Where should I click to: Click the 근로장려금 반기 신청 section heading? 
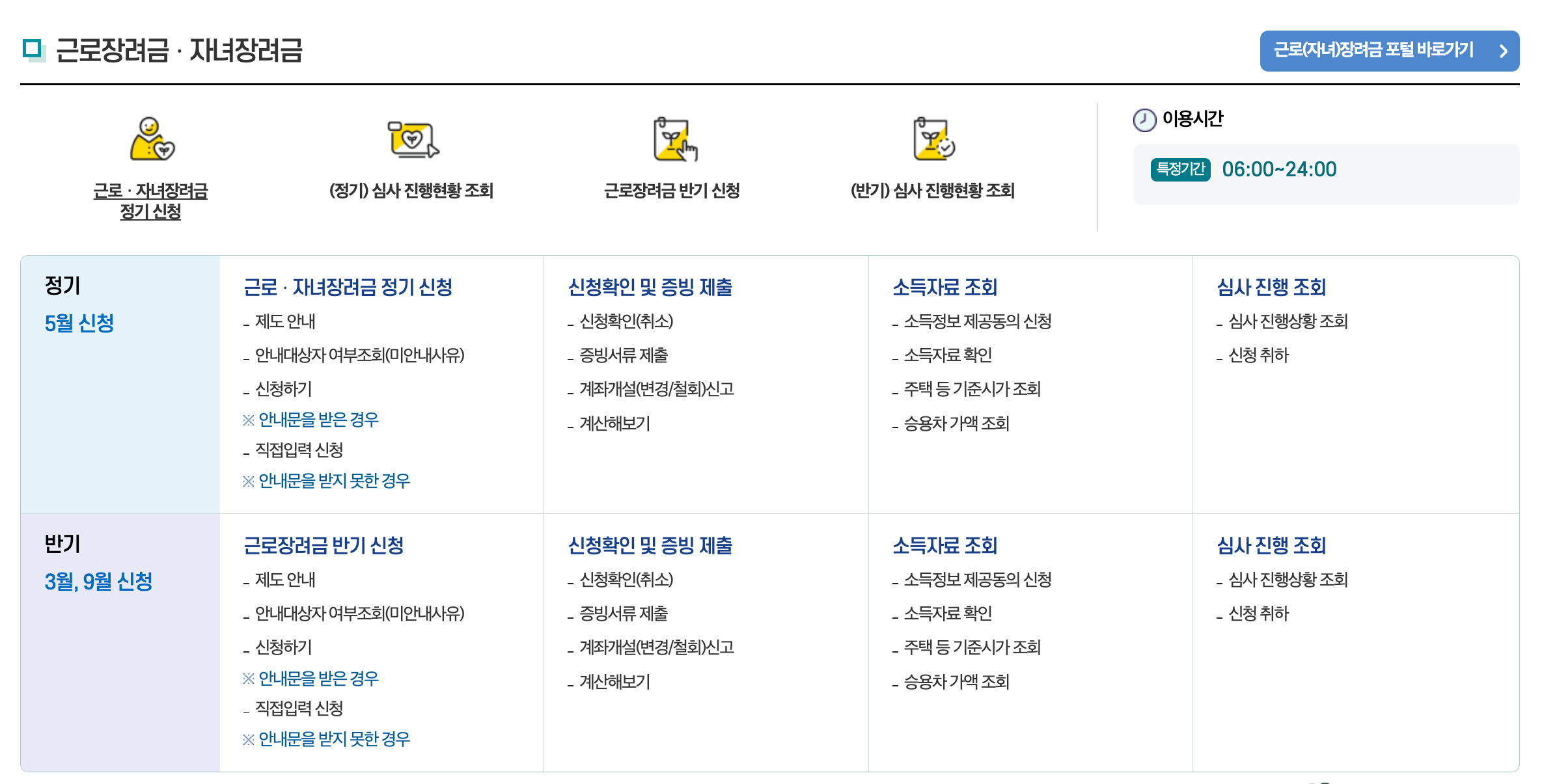coord(324,545)
